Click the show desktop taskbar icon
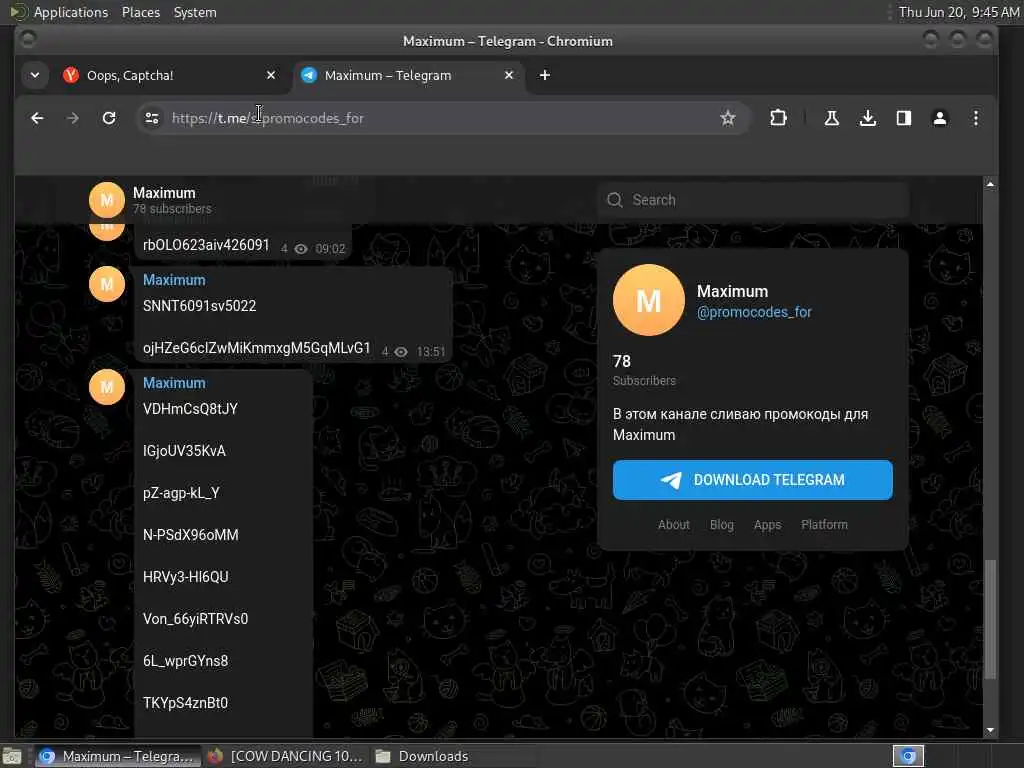 pos(12,756)
